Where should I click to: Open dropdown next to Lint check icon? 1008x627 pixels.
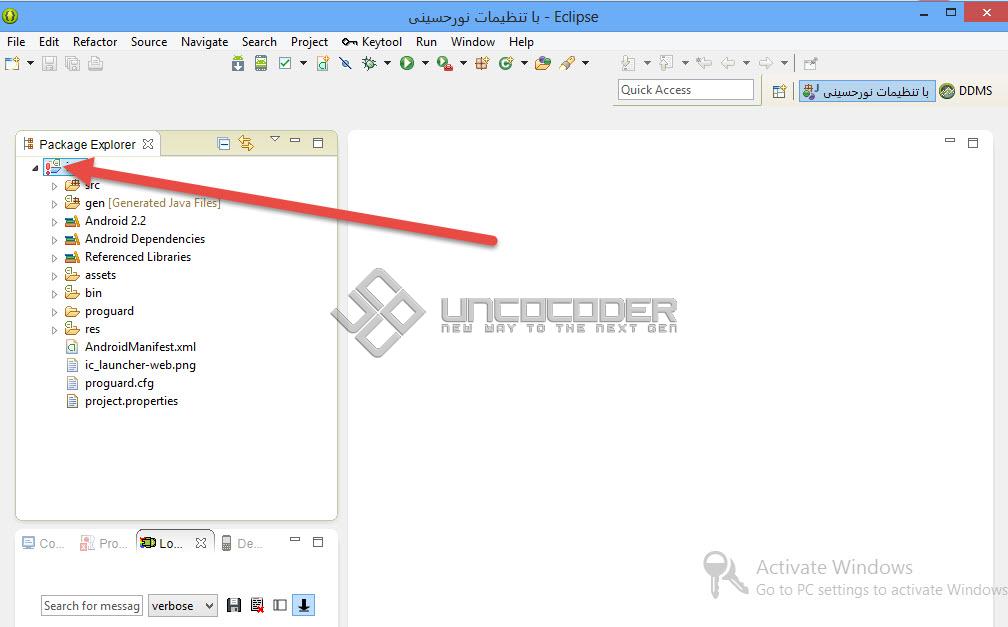coord(303,63)
